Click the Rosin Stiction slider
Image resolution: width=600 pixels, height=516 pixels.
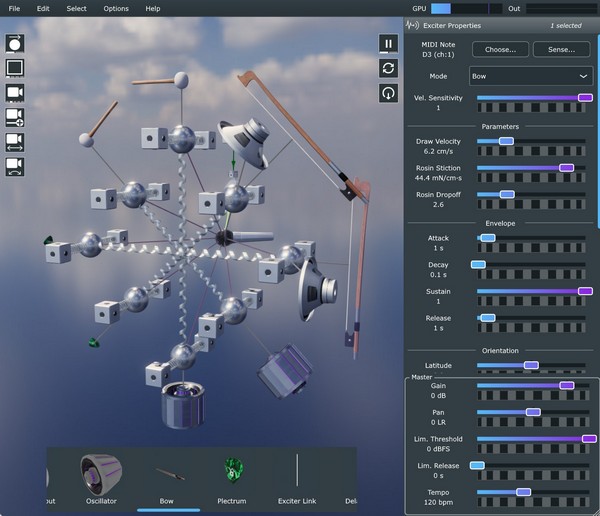click(x=531, y=168)
